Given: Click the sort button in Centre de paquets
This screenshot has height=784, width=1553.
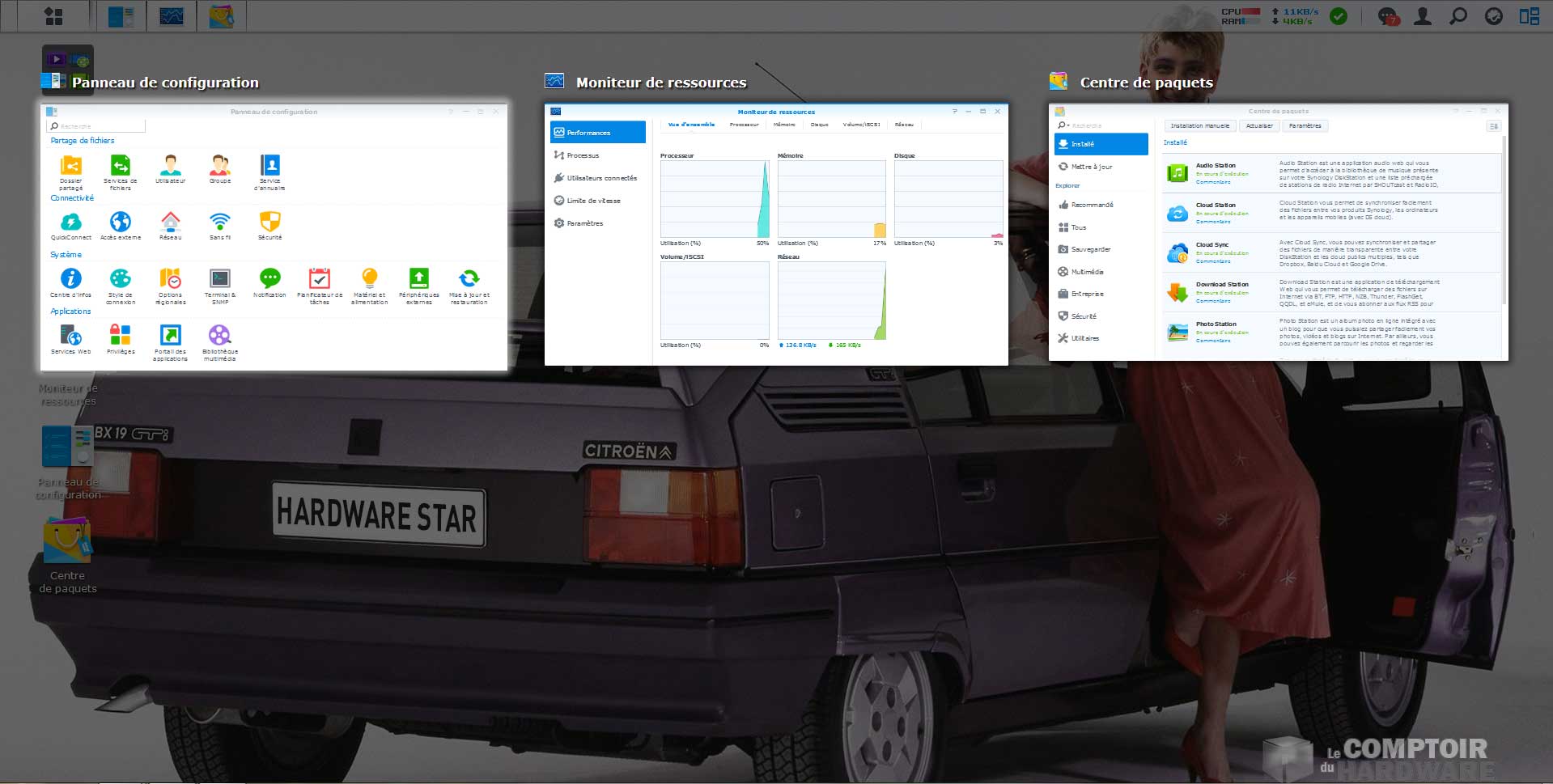Looking at the screenshot, I should coord(1494,126).
